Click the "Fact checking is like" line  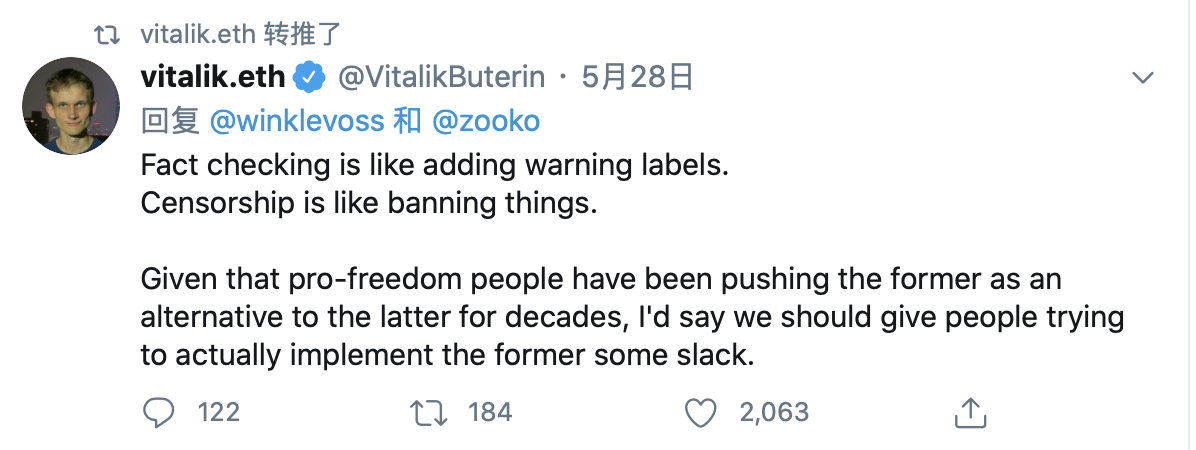coord(435,165)
